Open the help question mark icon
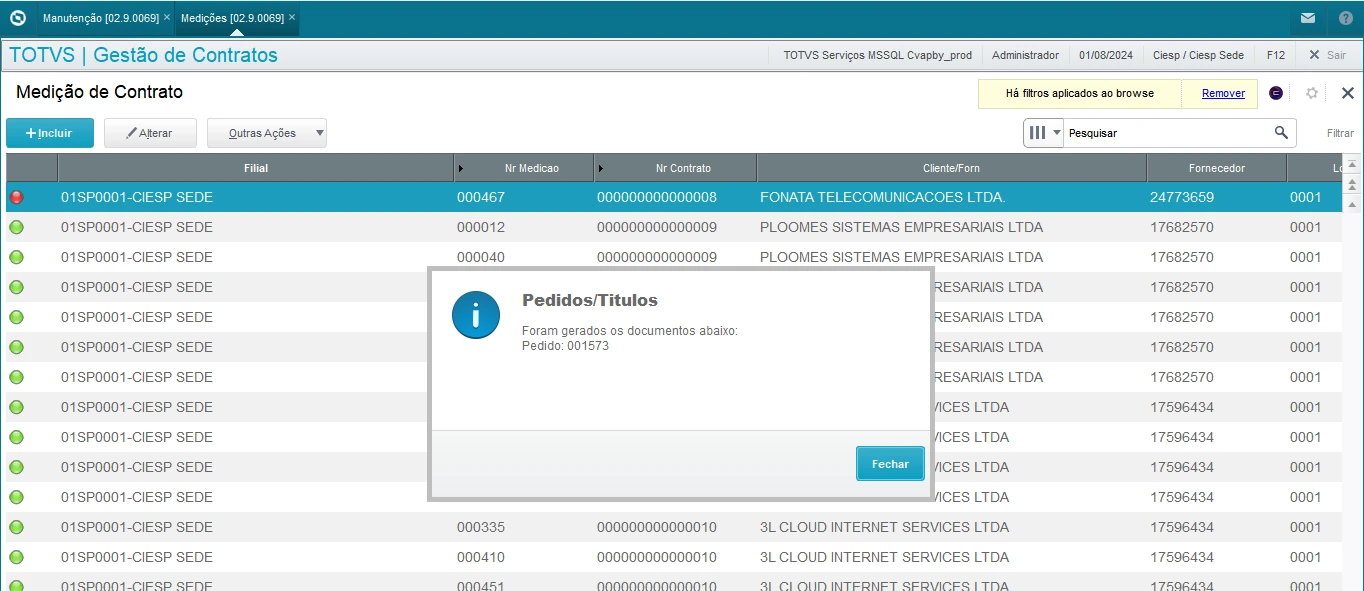The width and height of the screenshot is (1364, 591). [x=1345, y=18]
